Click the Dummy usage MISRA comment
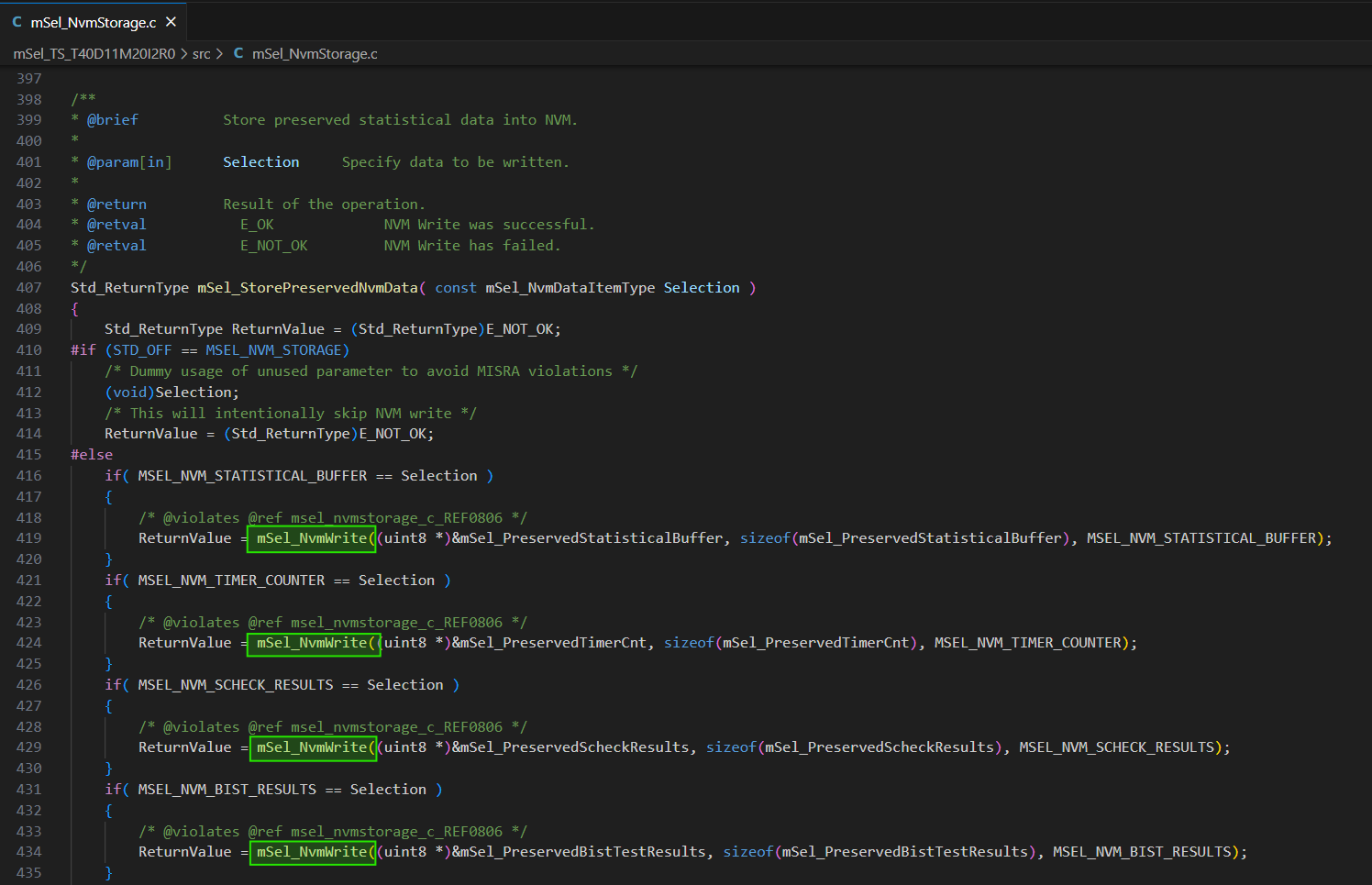Image resolution: width=1372 pixels, height=885 pixels. [x=371, y=371]
